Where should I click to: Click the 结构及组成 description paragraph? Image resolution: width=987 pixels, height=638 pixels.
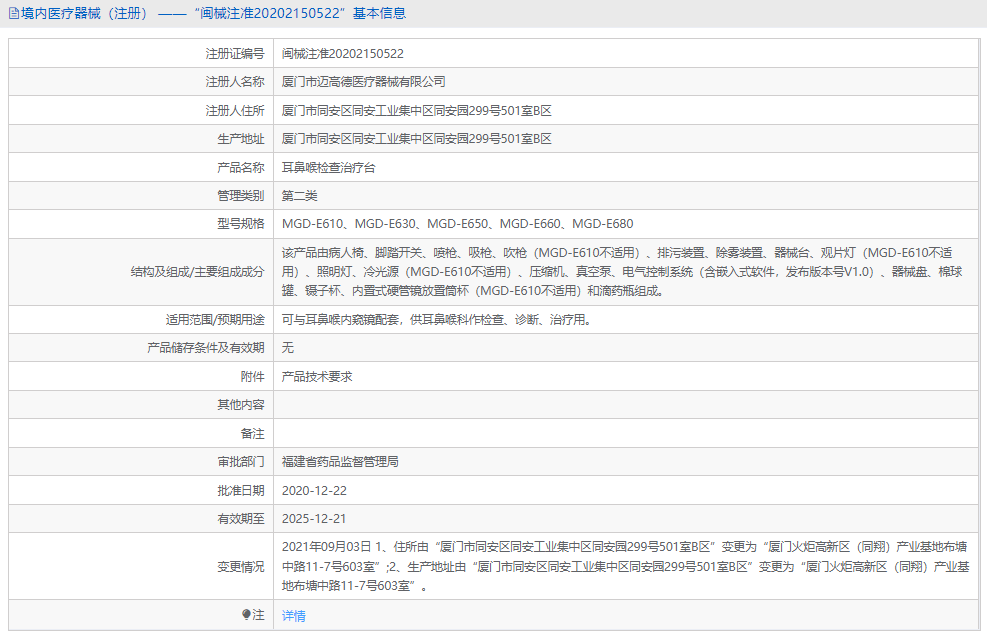(x=622, y=272)
